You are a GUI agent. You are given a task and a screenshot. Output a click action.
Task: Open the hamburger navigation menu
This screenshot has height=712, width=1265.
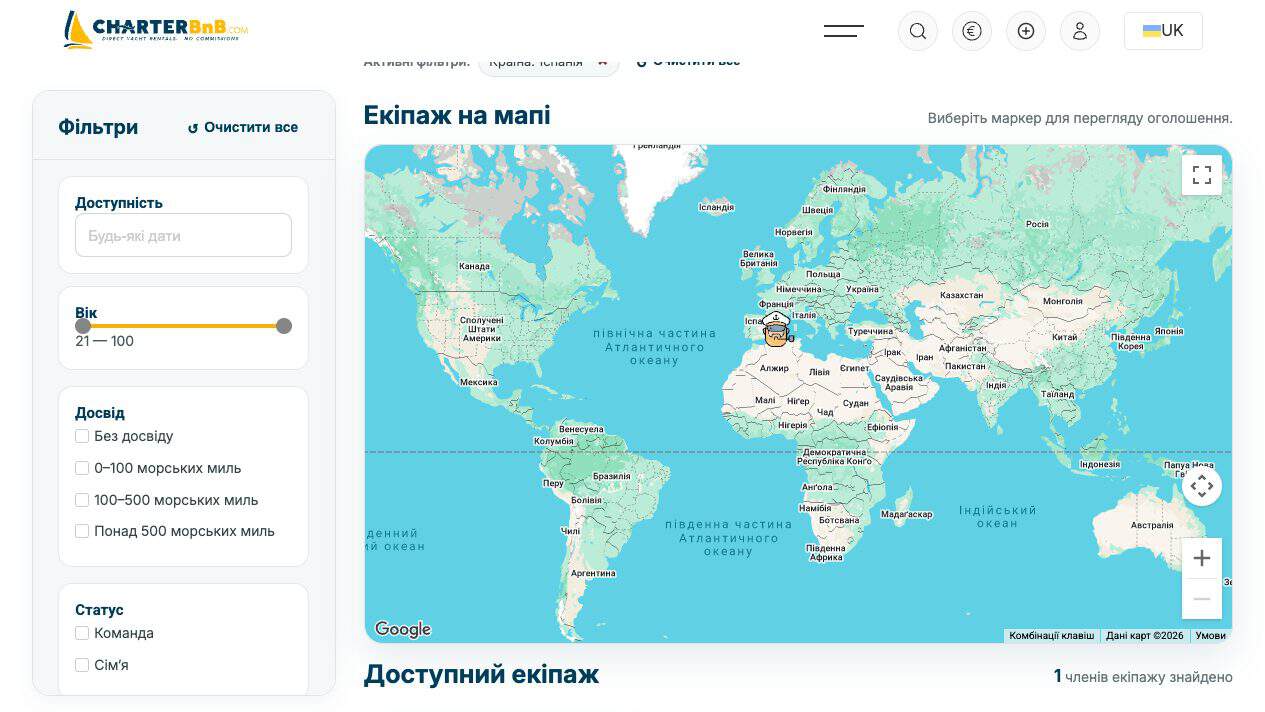click(x=843, y=31)
